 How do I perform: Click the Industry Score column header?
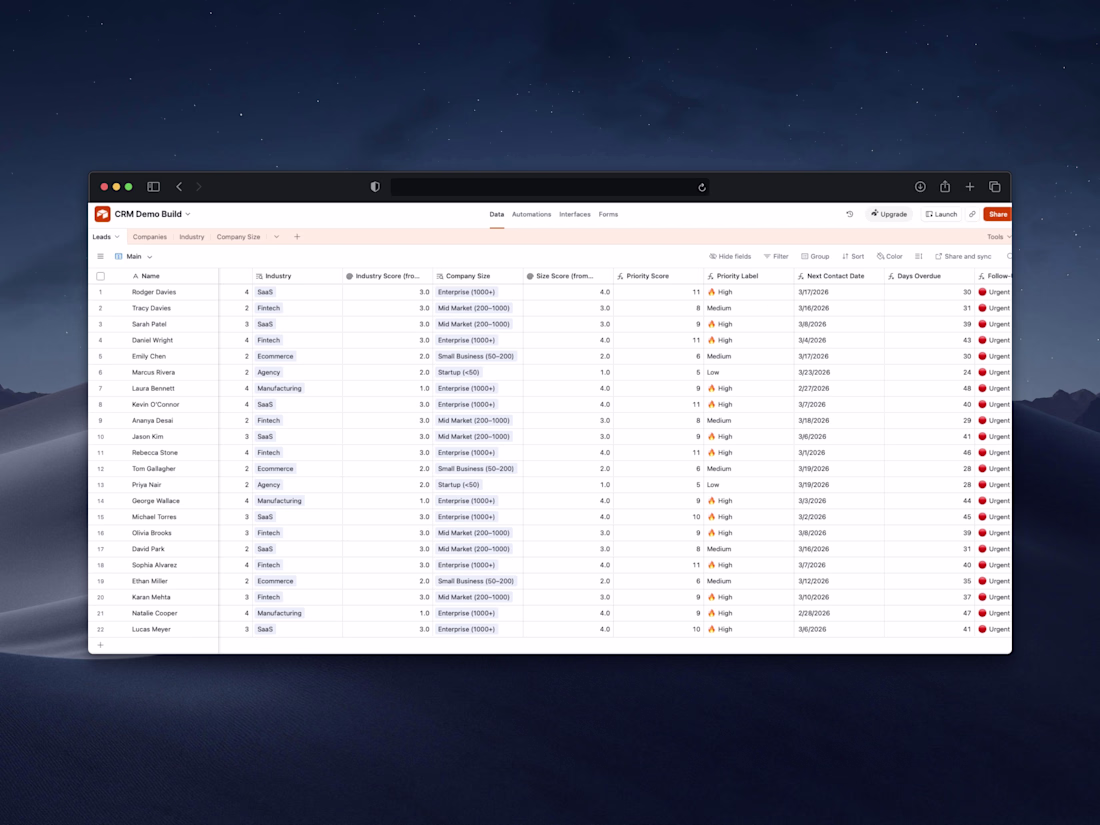coord(387,276)
